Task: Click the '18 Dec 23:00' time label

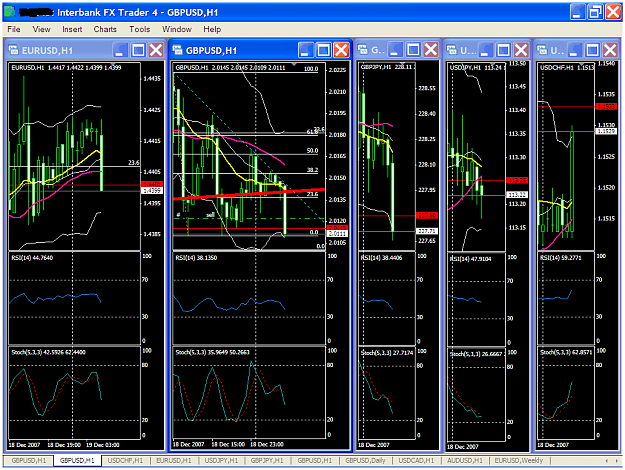Action: point(267,444)
